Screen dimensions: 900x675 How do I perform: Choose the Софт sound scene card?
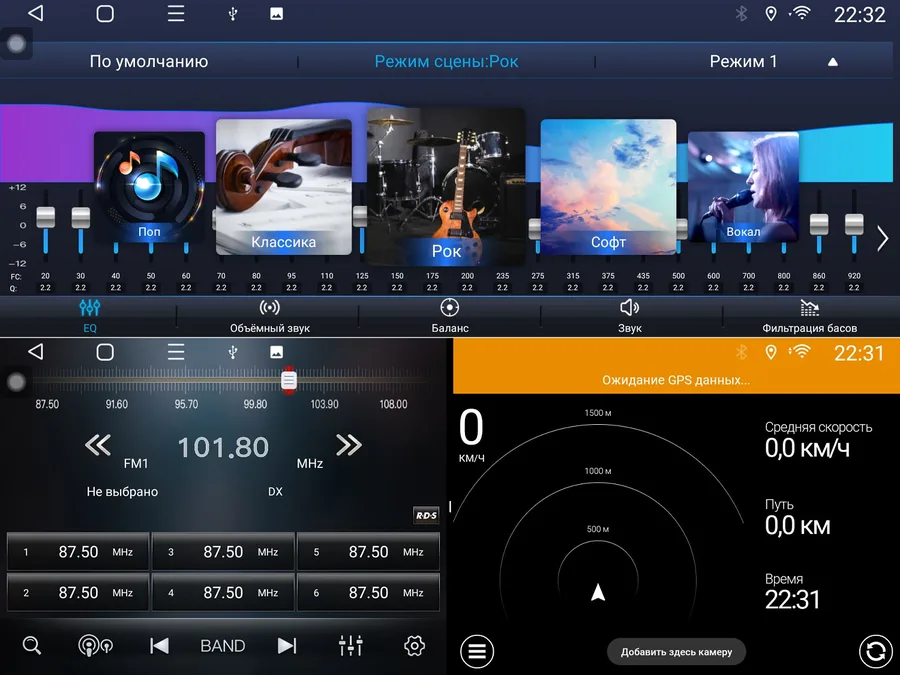(x=608, y=187)
